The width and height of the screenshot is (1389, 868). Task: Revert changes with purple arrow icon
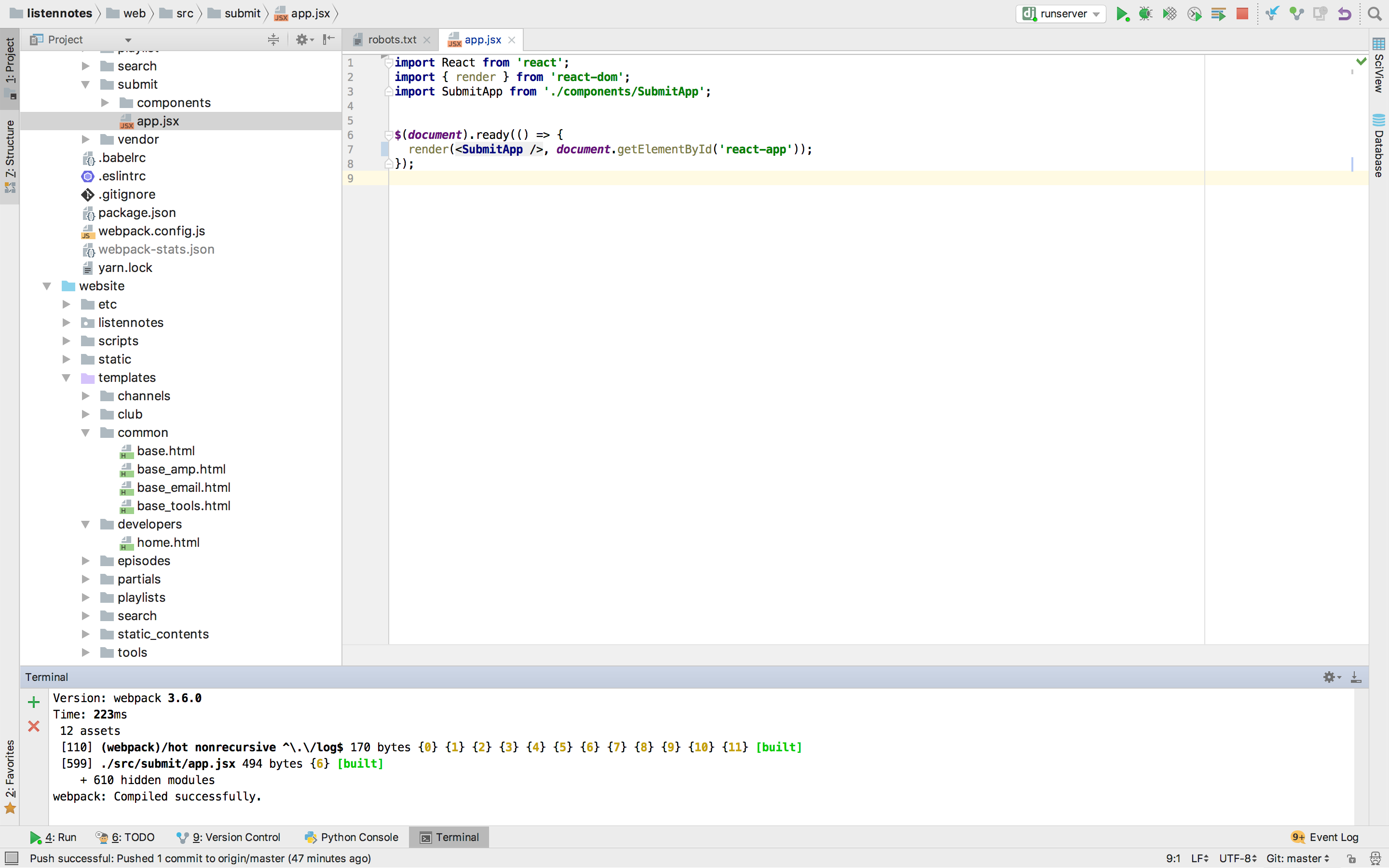click(1344, 14)
